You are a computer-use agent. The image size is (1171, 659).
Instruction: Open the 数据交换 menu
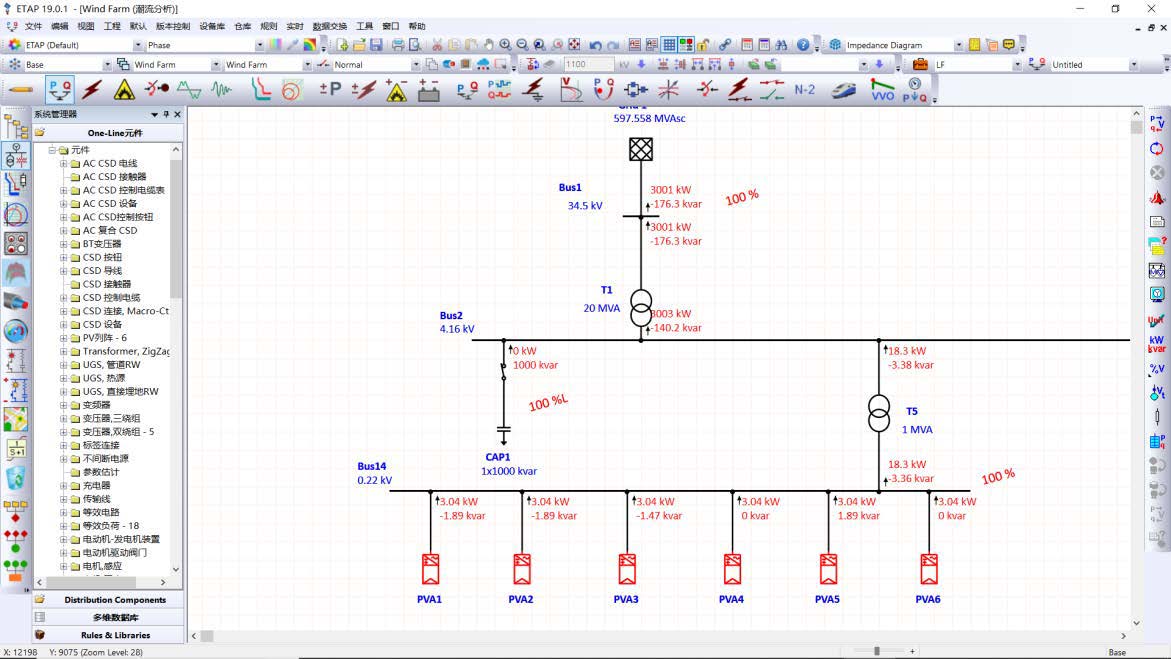(329, 26)
